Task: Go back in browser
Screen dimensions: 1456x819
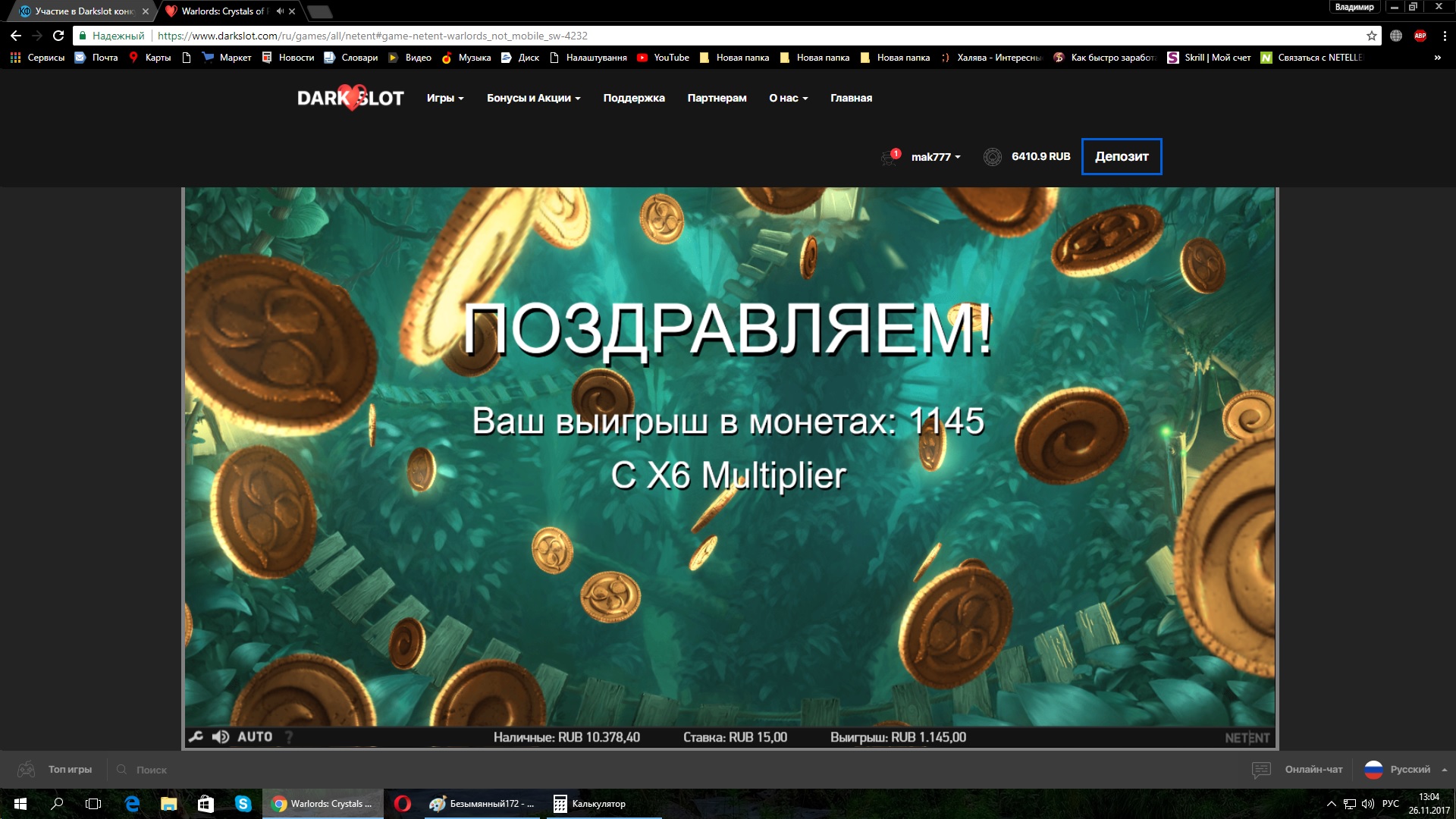Action: click(15, 36)
